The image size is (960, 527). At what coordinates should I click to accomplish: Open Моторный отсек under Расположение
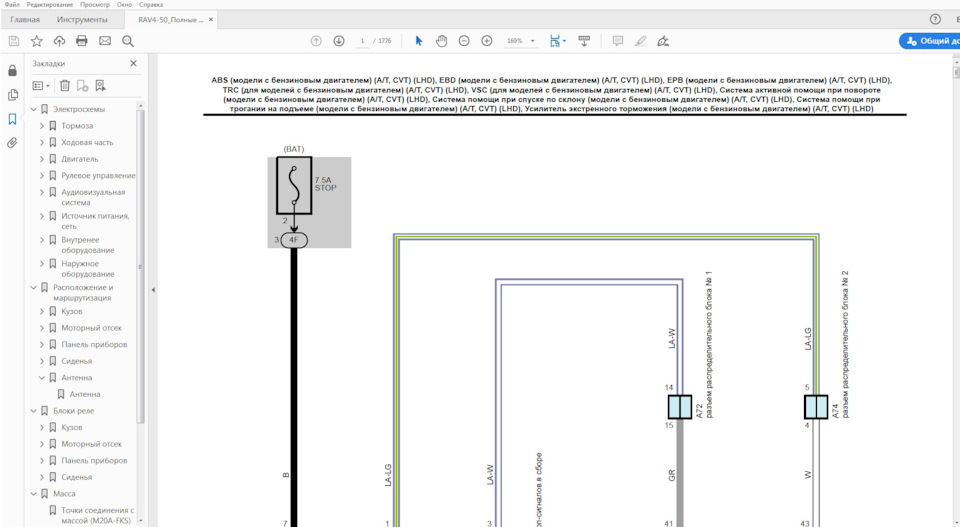click(x=91, y=328)
